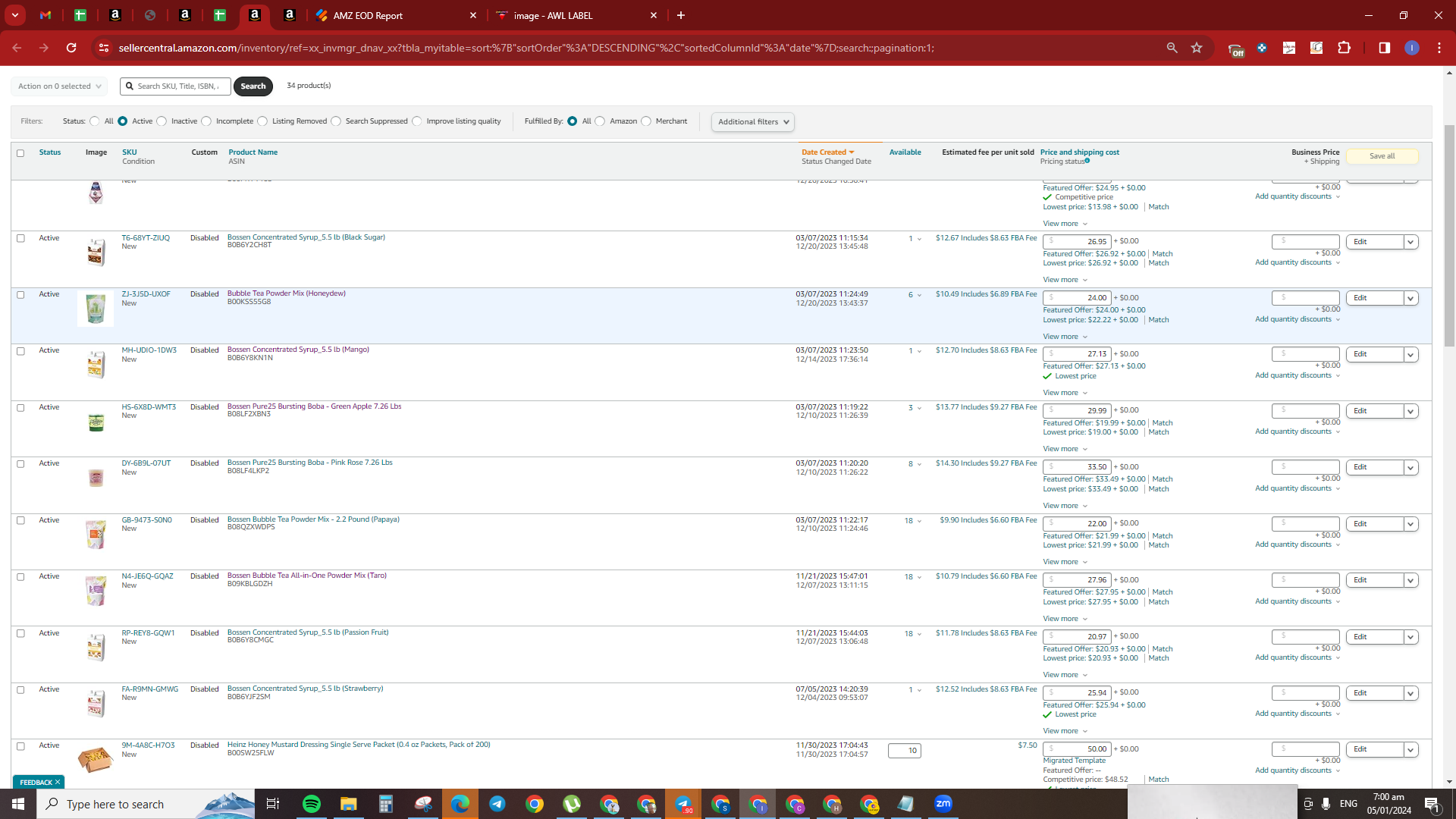Sort by the SKU column header
Screen dimensions: 1456x819
pos(130,152)
